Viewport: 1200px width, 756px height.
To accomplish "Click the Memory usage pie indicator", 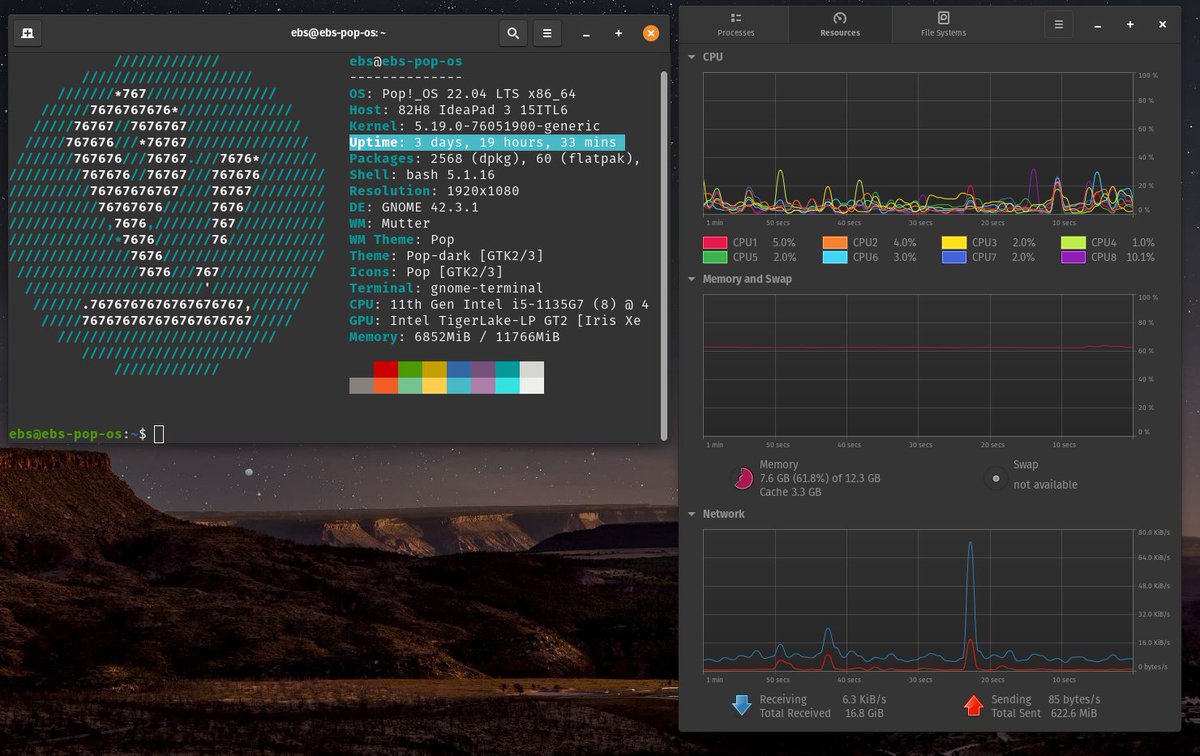I will [x=742, y=478].
